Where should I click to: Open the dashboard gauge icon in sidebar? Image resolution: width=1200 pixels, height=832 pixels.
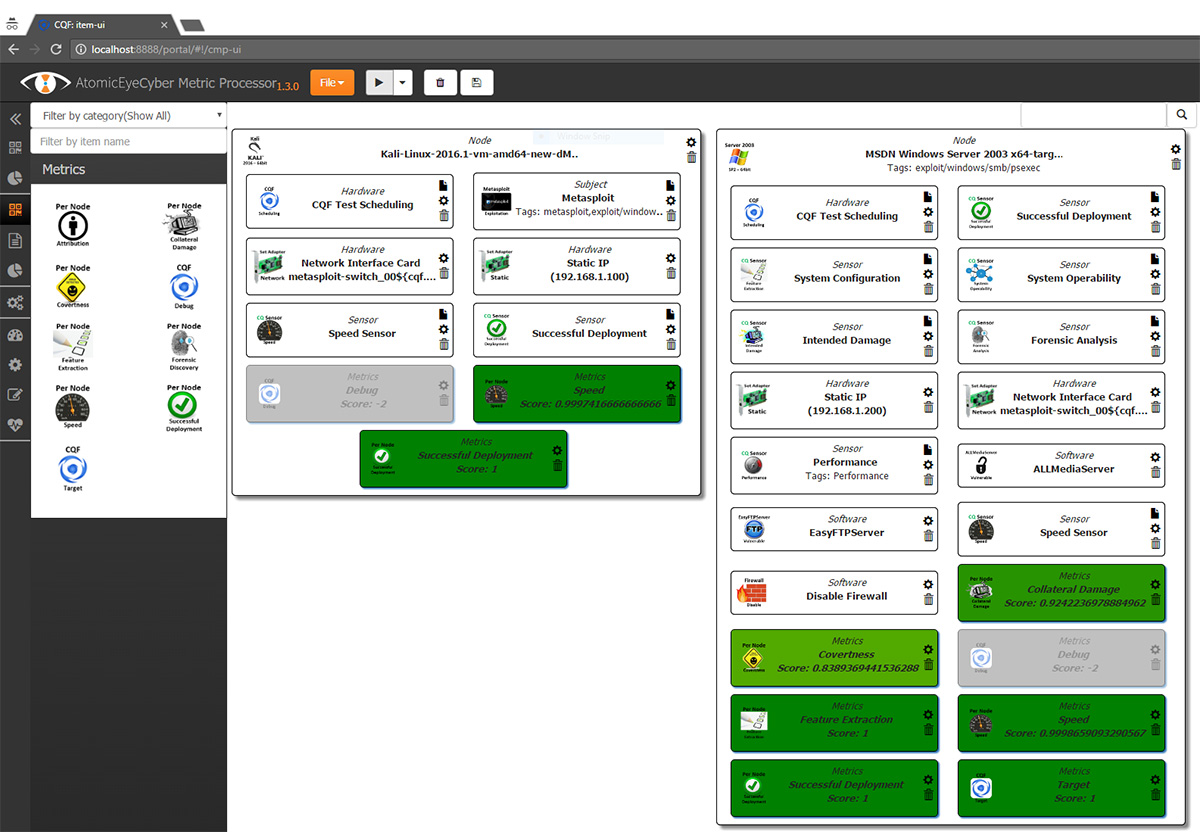point(15,335)
